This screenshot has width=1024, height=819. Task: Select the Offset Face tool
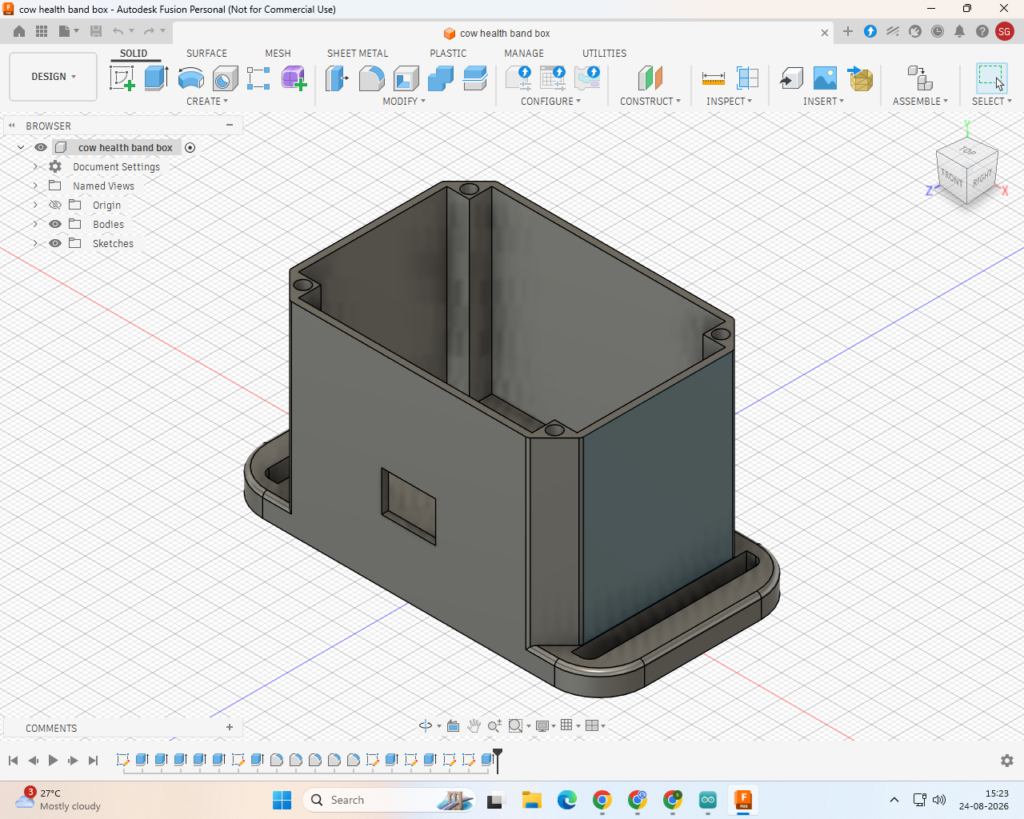475,78
